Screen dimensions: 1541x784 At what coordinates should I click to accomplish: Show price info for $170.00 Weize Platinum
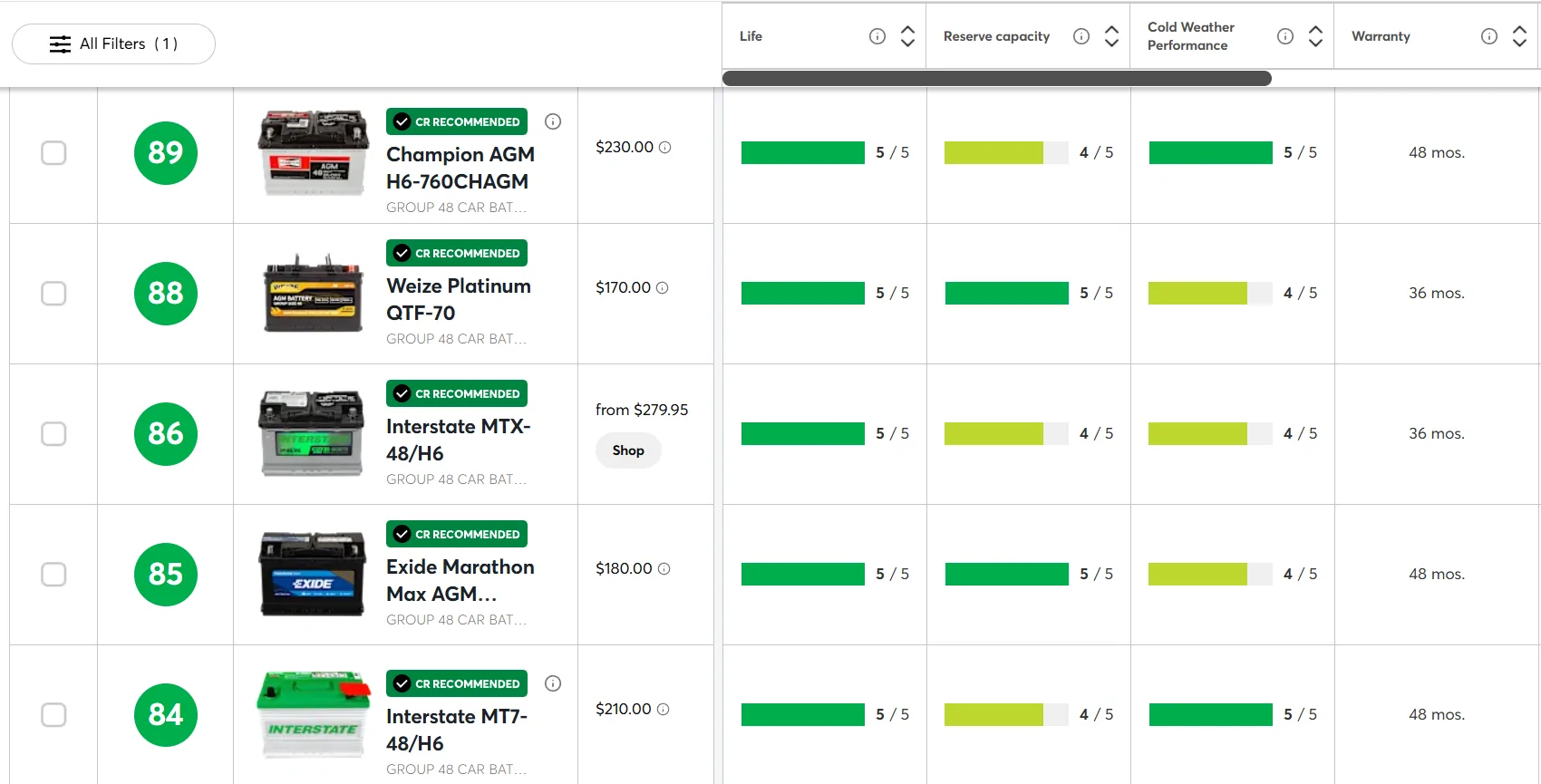pos(662,287)
